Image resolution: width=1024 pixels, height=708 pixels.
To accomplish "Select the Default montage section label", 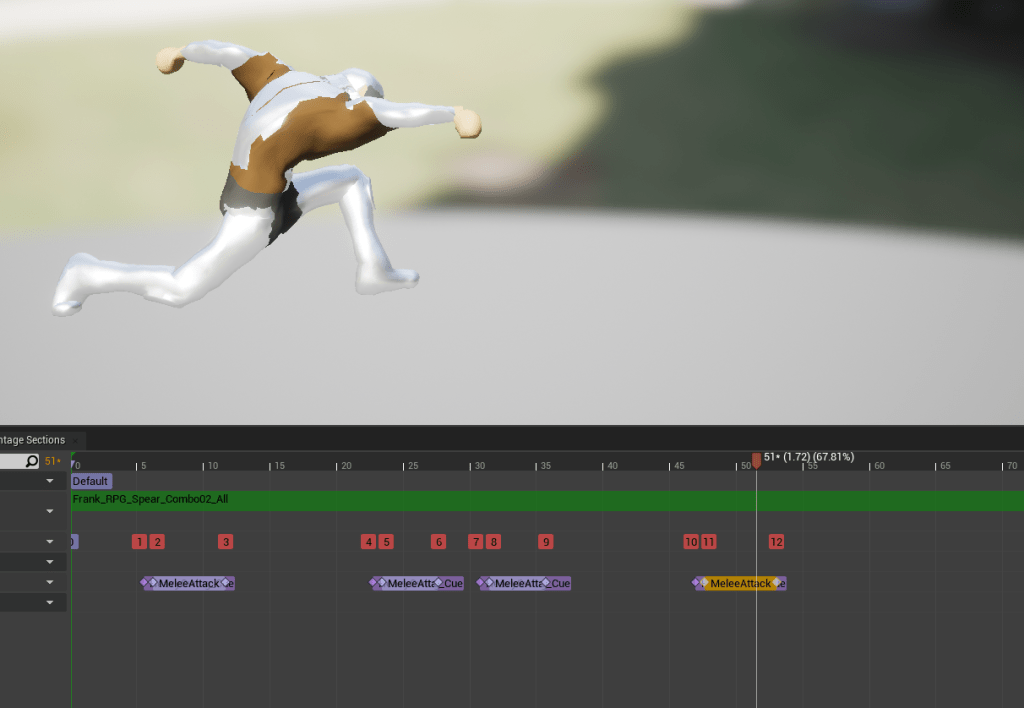I will [91, 481].
